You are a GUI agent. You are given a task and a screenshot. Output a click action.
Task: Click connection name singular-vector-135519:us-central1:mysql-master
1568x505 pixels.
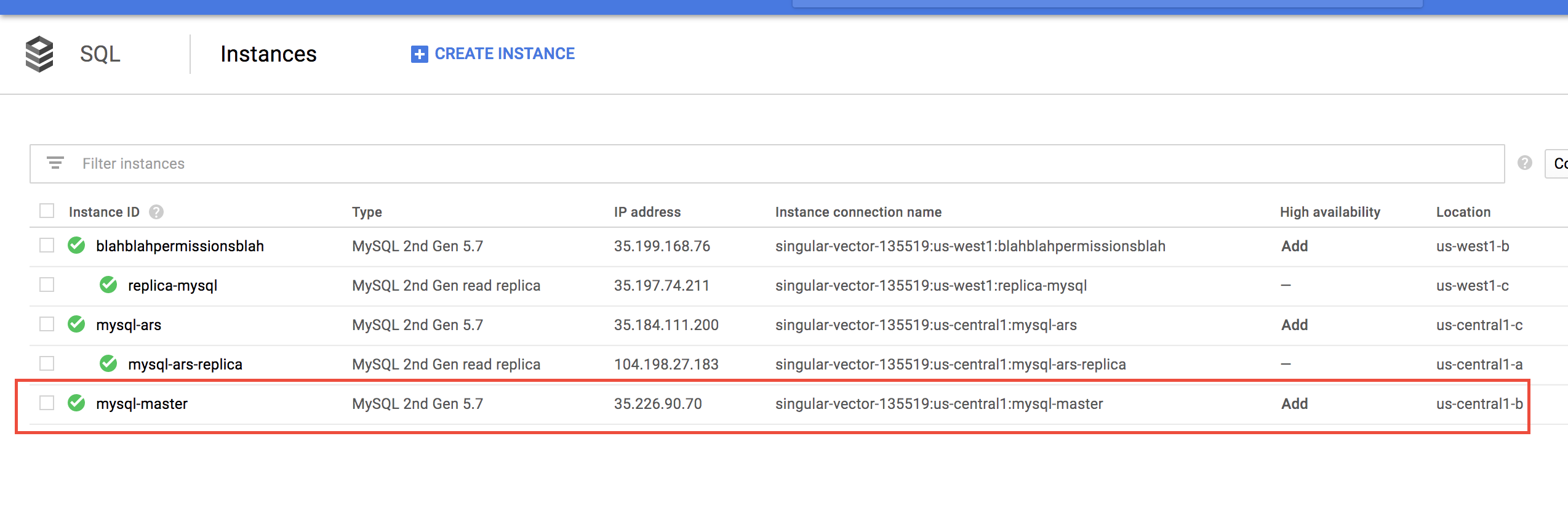pyautogui.click(x=939, y=404)
